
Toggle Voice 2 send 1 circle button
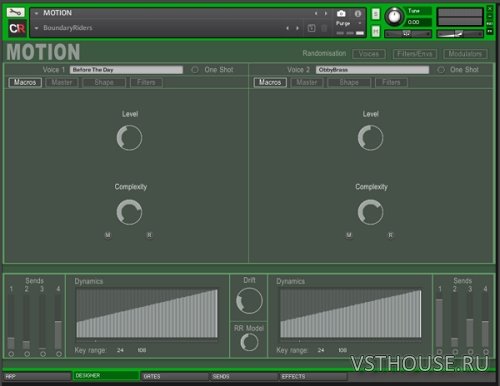pos(439,352)
